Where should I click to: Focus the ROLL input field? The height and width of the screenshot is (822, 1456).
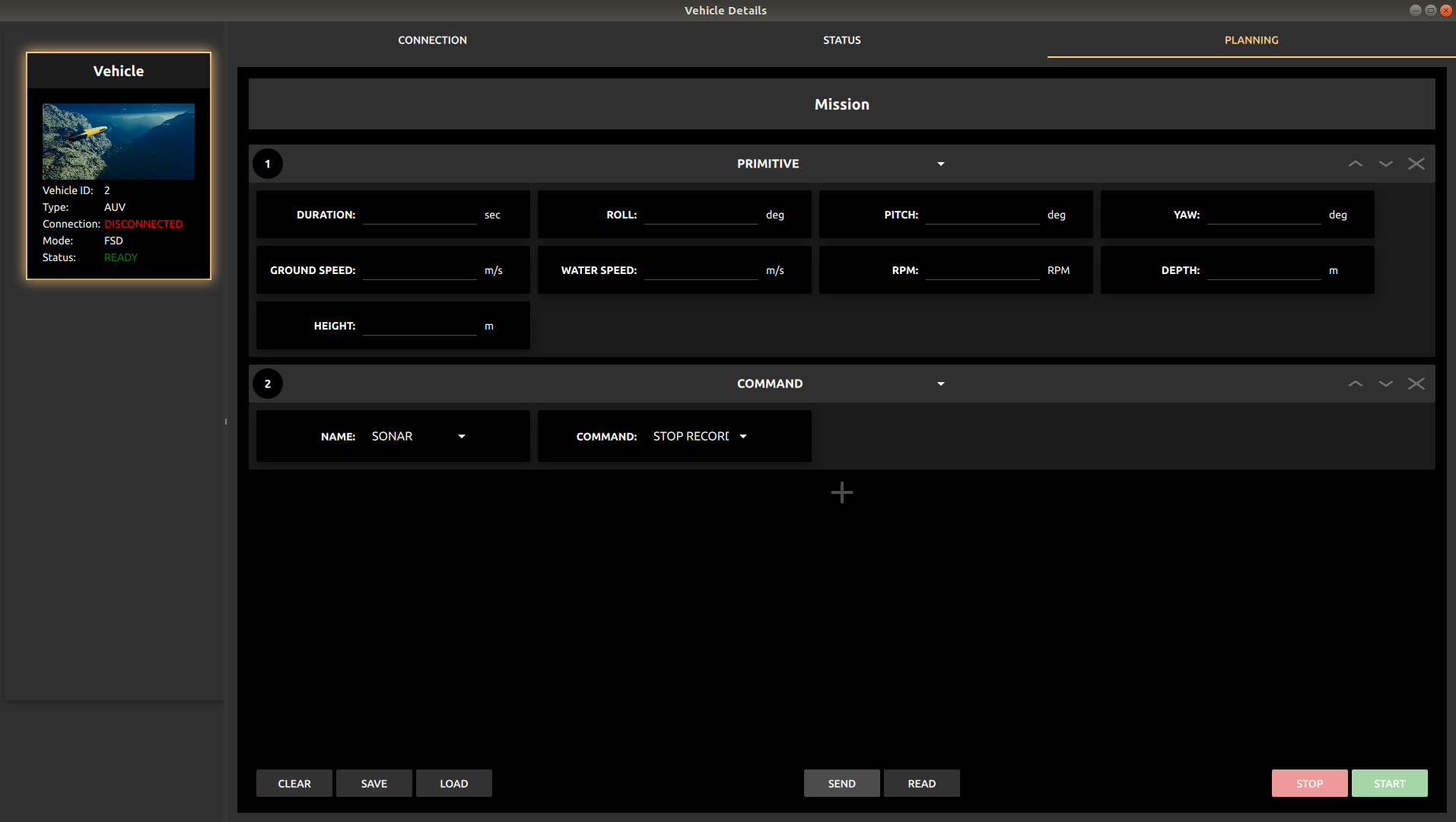[x=701, y=215]
